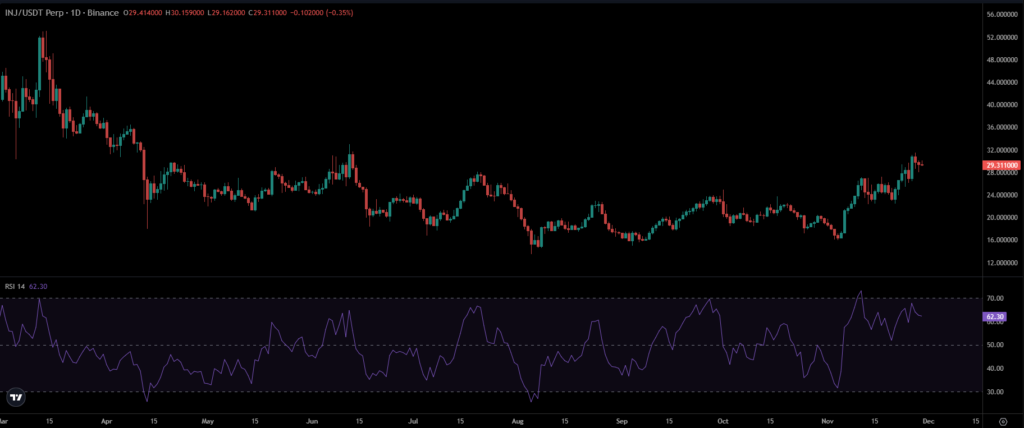Click the Nov label on time axis

point(827,421)
